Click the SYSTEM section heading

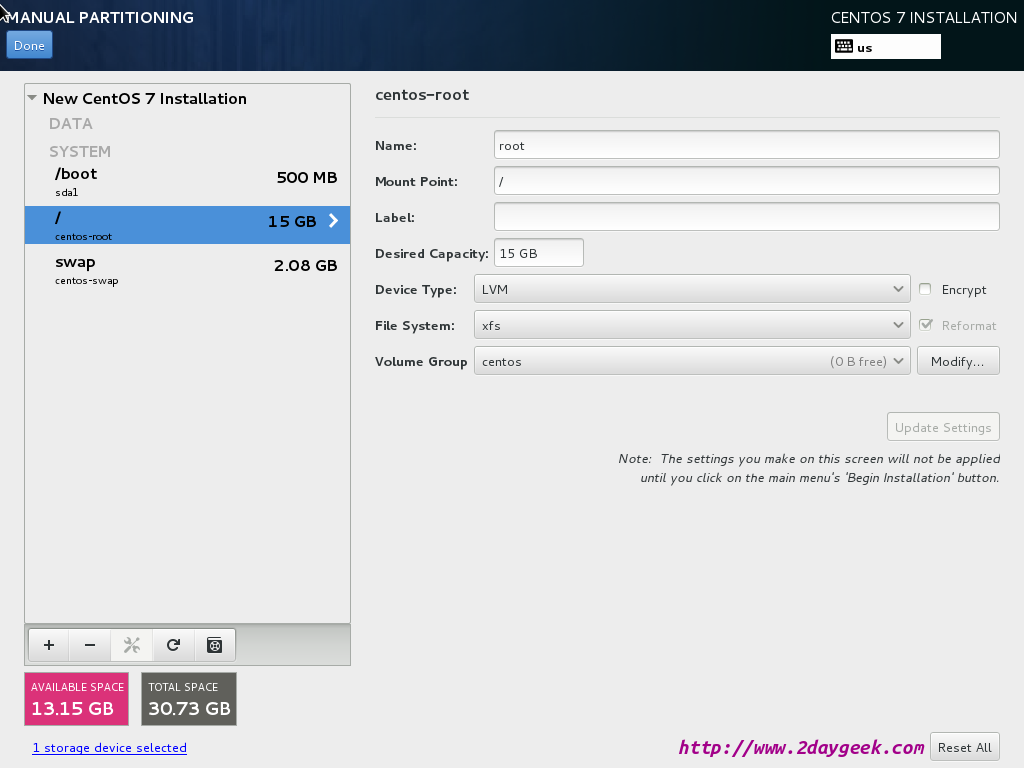point(80,152)
